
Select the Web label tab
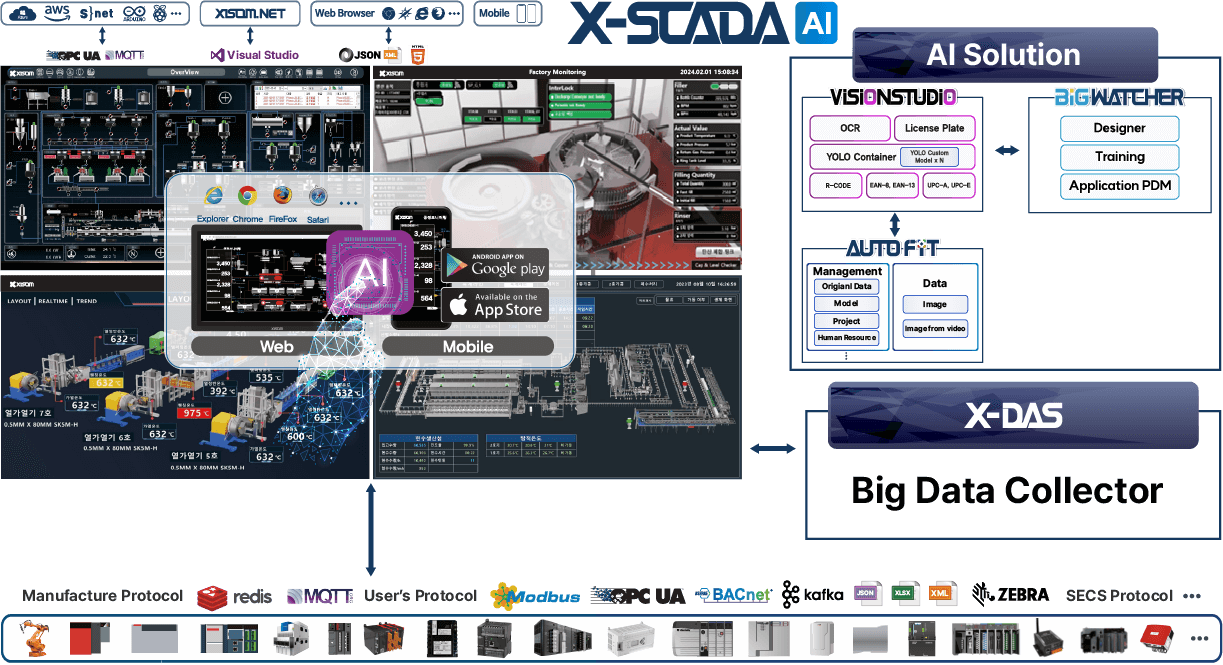277,346
